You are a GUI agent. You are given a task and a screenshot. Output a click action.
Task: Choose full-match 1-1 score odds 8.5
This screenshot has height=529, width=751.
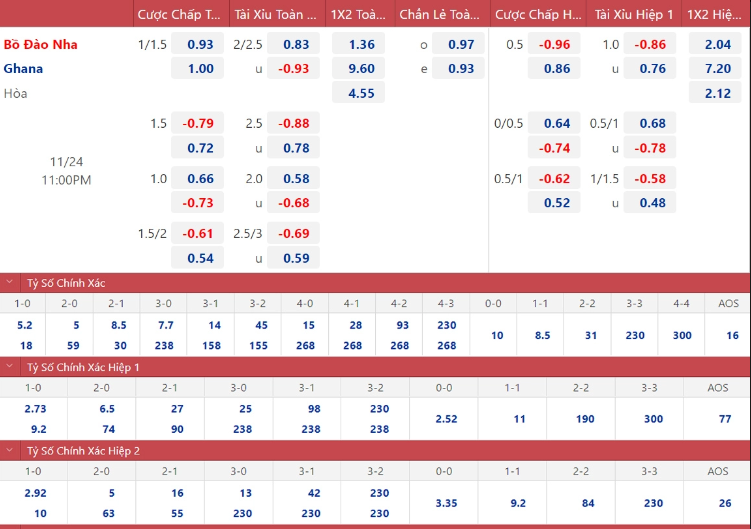point(542,335)
